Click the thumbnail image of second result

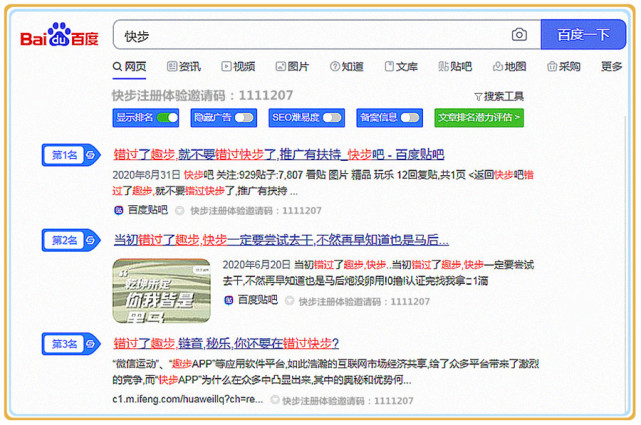pyautogui.click(x=161, y=291)
